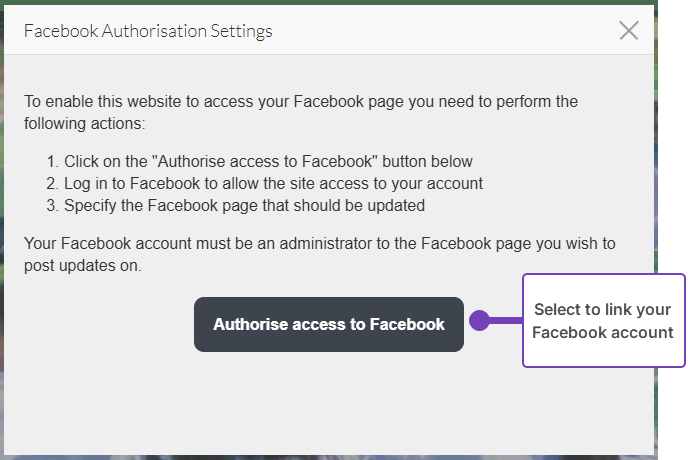The image size is (688, 460).
Task: Select the 'Log in to Facebook' step text
Action: click(x=273, y=184)
